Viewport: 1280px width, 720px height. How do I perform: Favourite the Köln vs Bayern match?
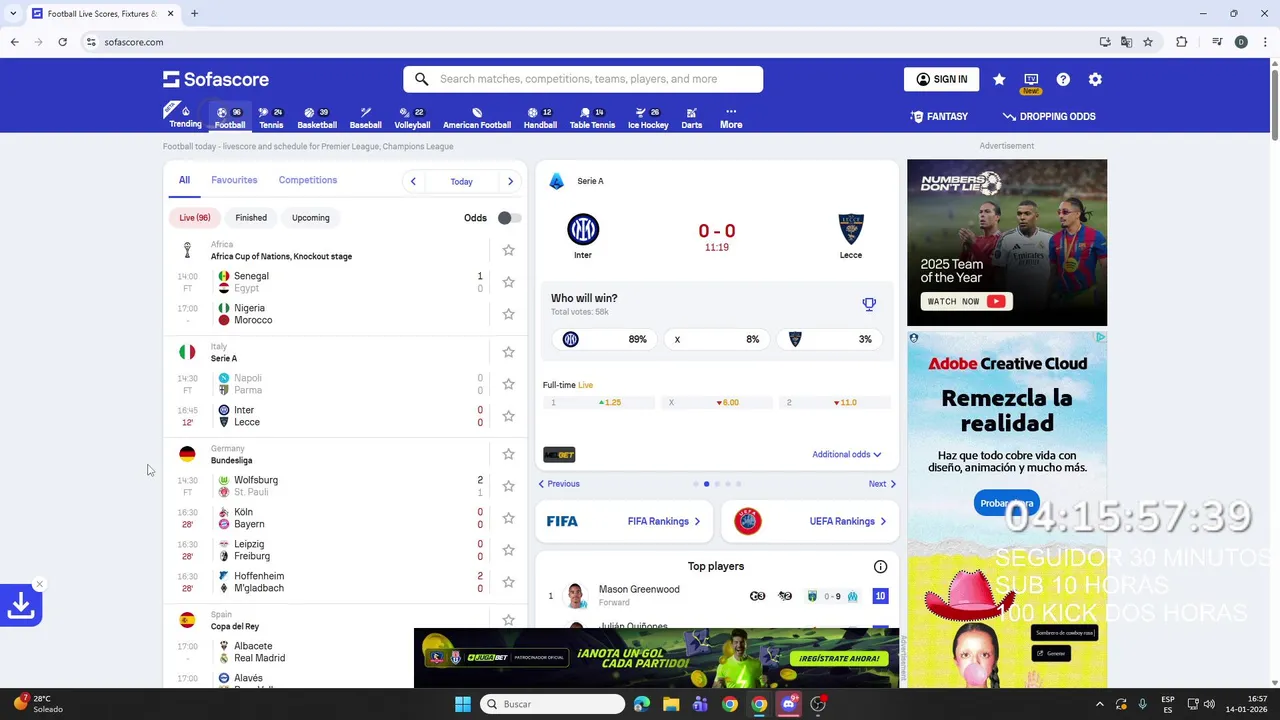tap(508, 518)
